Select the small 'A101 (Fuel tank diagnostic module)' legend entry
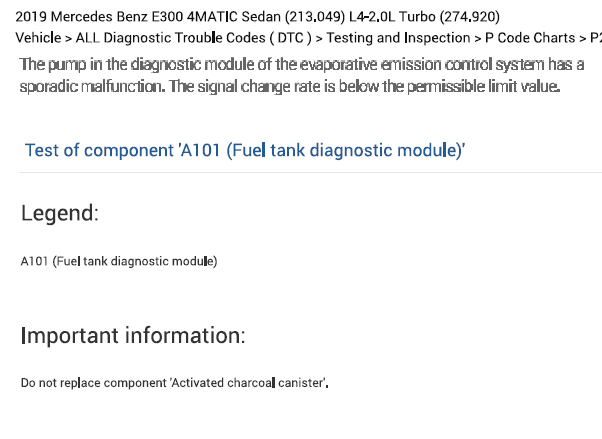Viewport: 602px width, 439px height. pyautogui.click(x=119, y=262)
